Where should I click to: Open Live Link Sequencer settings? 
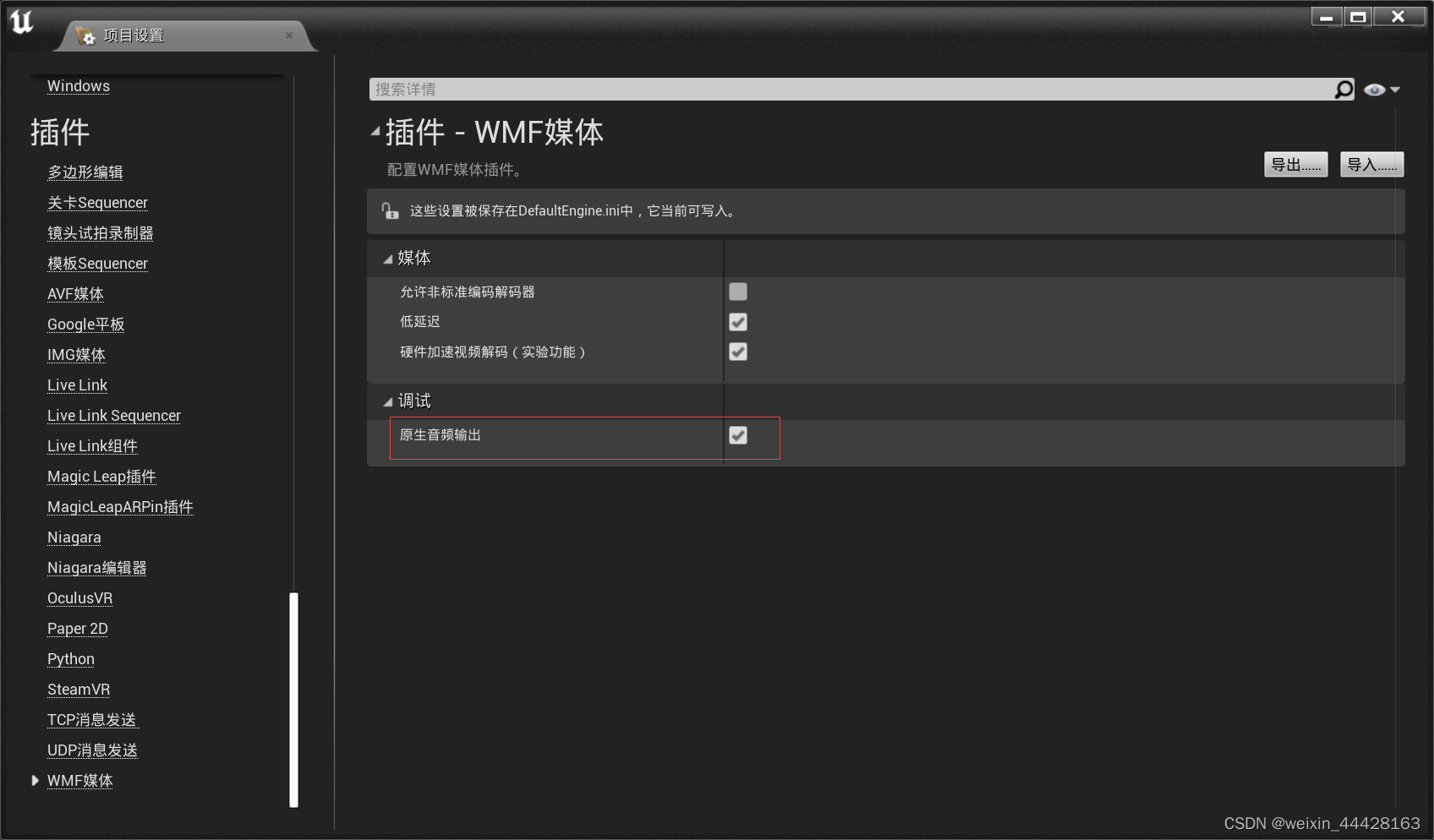click(114, 416)
